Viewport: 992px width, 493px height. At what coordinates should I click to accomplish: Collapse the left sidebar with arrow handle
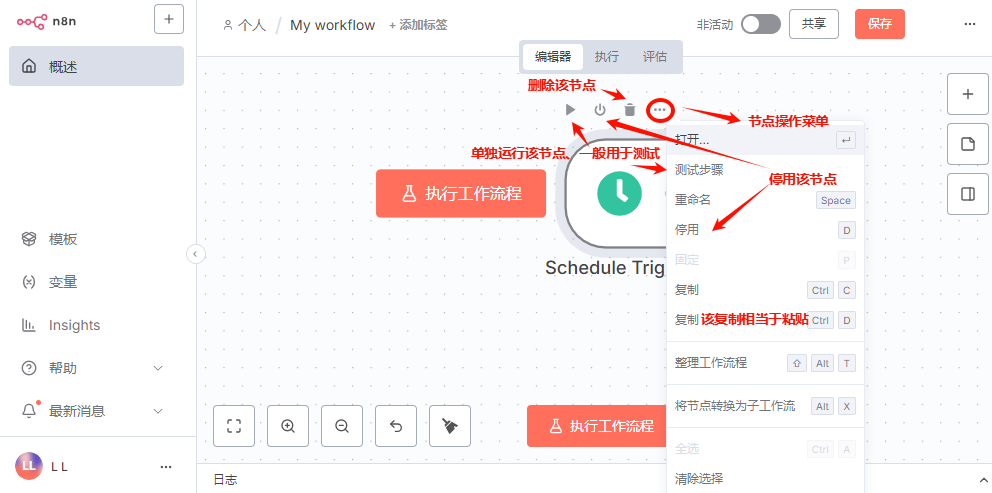tap(195, 254)
